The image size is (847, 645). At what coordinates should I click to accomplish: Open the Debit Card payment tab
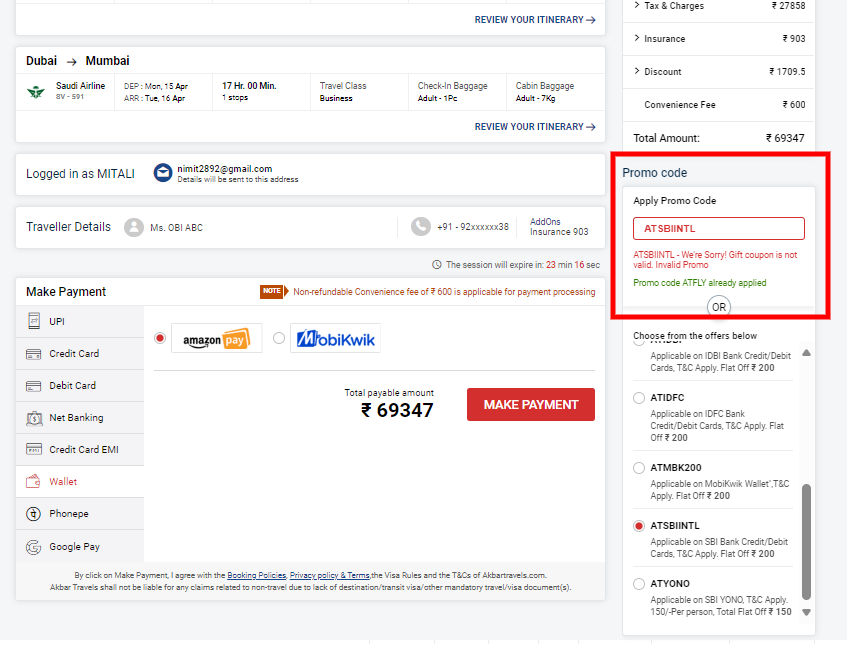tap(80, 386)
